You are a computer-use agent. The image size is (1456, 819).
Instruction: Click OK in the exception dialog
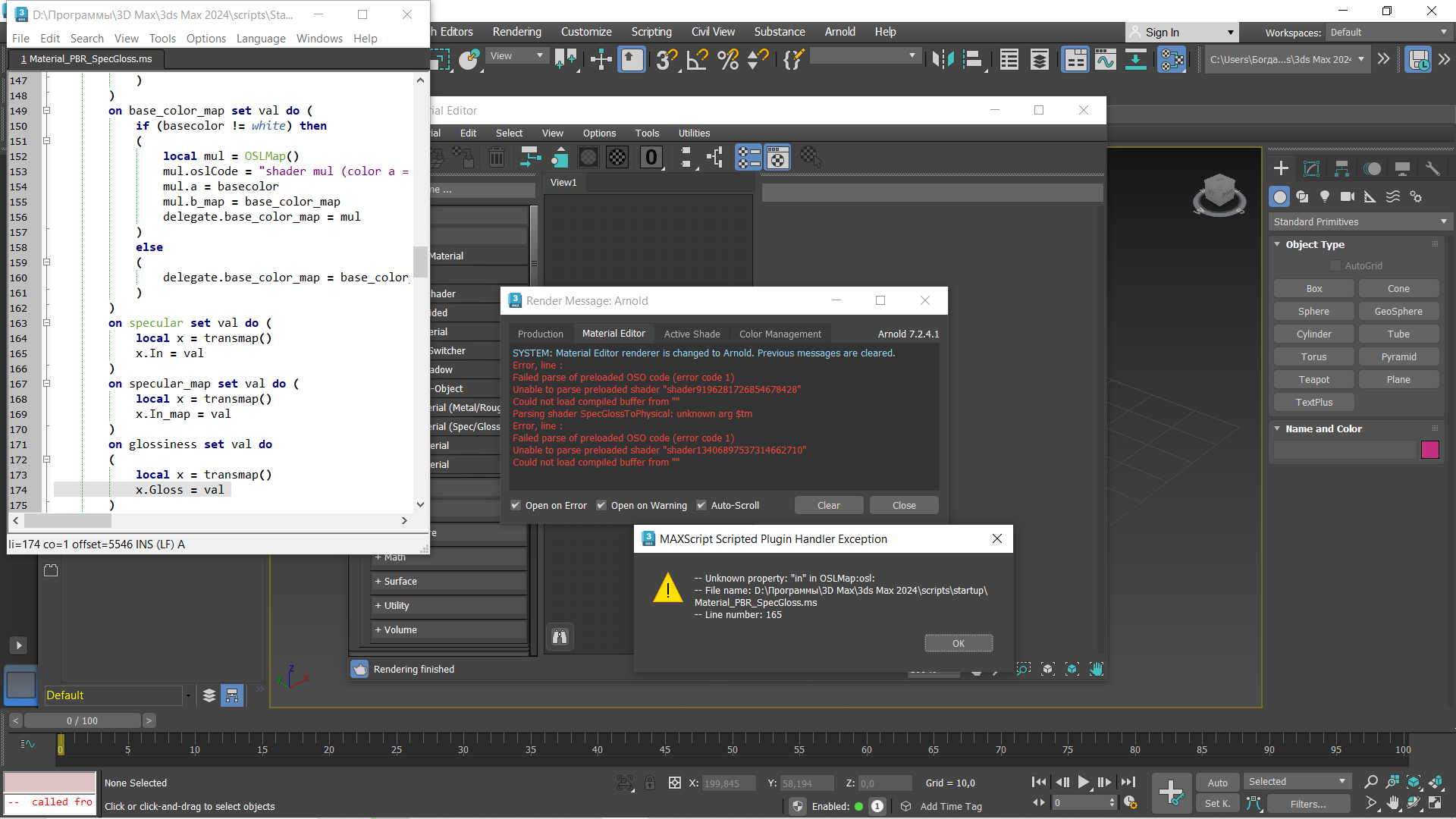click(x=959, y=643)
